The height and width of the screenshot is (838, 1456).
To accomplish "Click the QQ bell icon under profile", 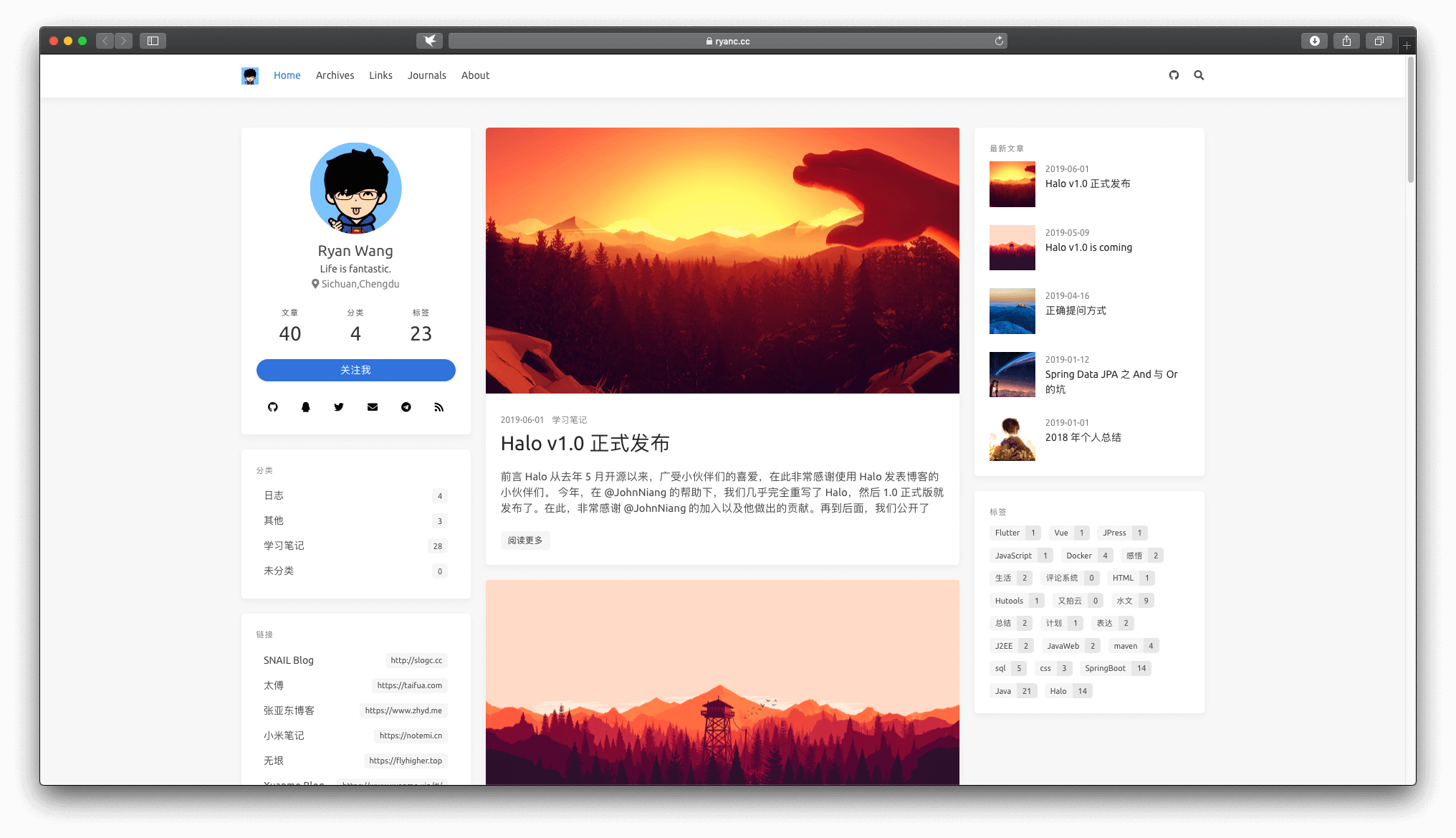I will 306,407.
